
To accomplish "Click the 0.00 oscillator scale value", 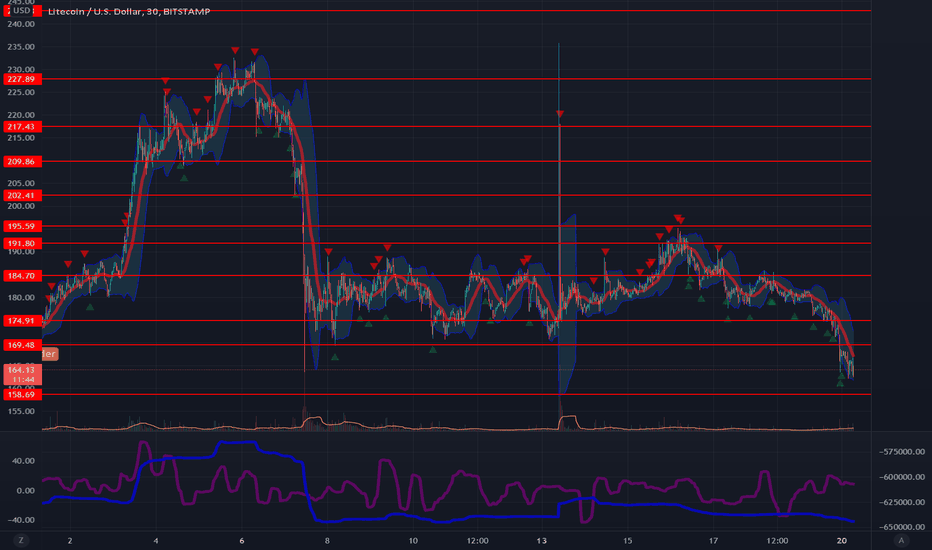I will coord(25,491).
